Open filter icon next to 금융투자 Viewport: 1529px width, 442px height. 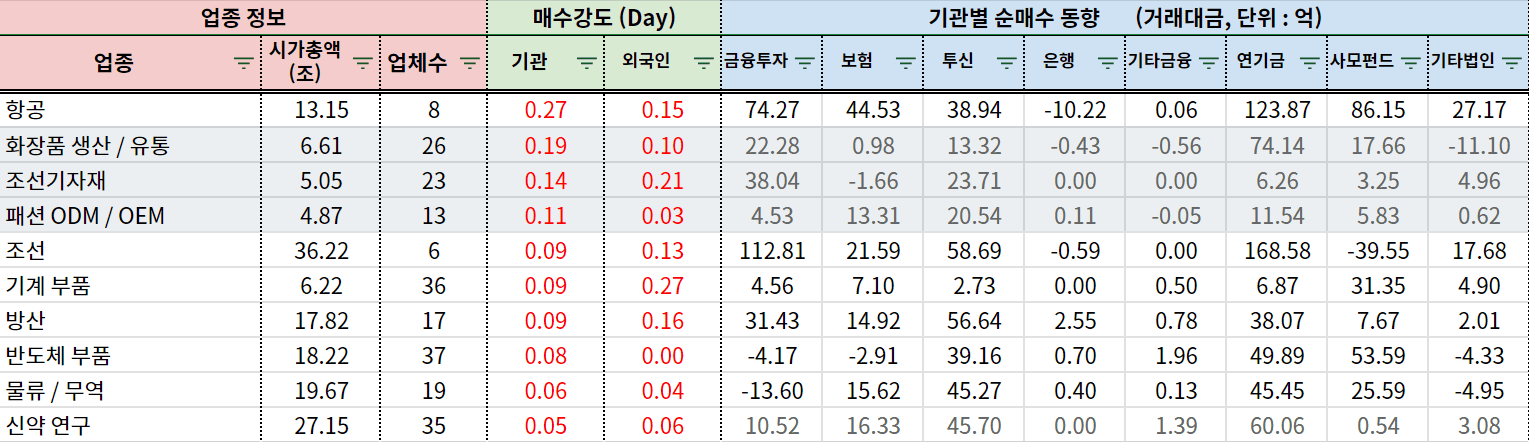tap(803, 62)
